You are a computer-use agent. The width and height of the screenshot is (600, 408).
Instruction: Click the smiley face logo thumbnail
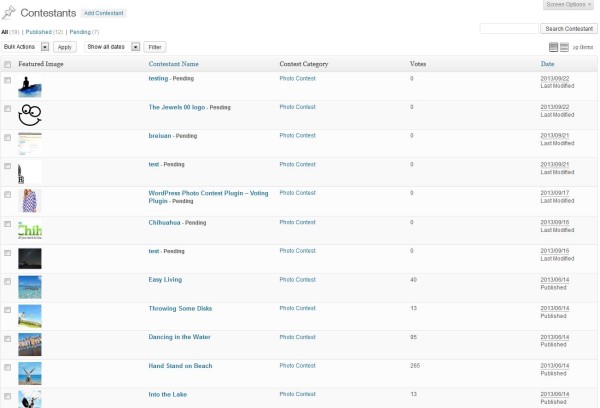30,115
